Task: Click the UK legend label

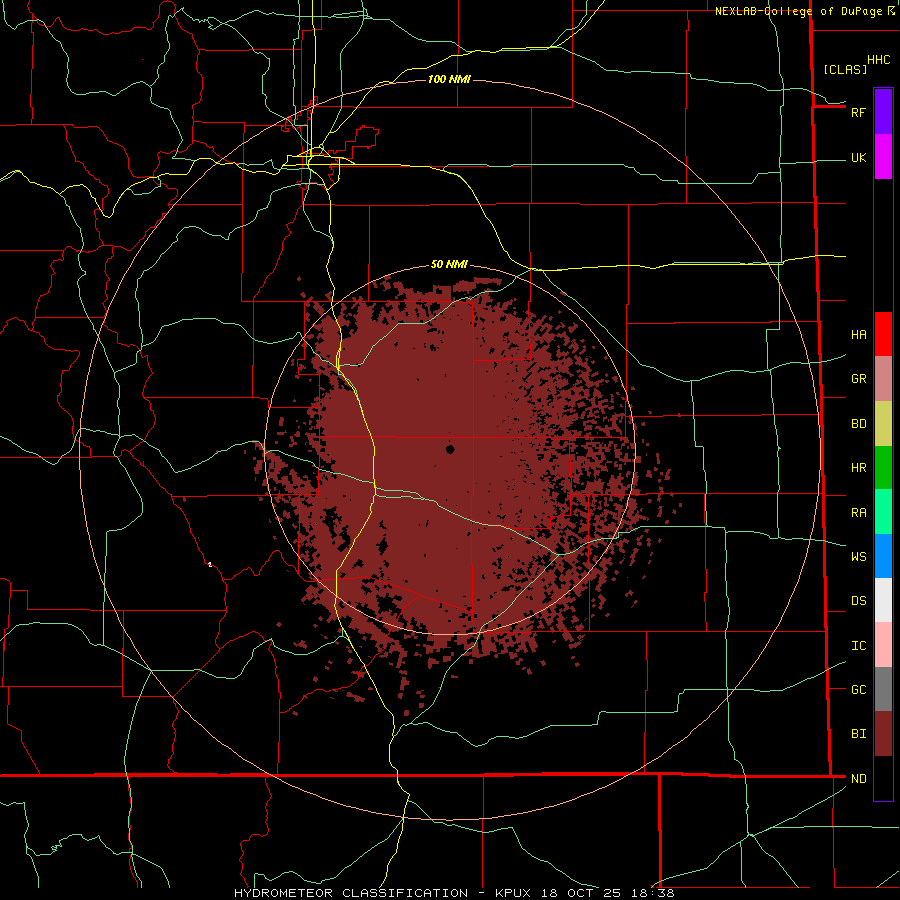Action: pos(858,158)
